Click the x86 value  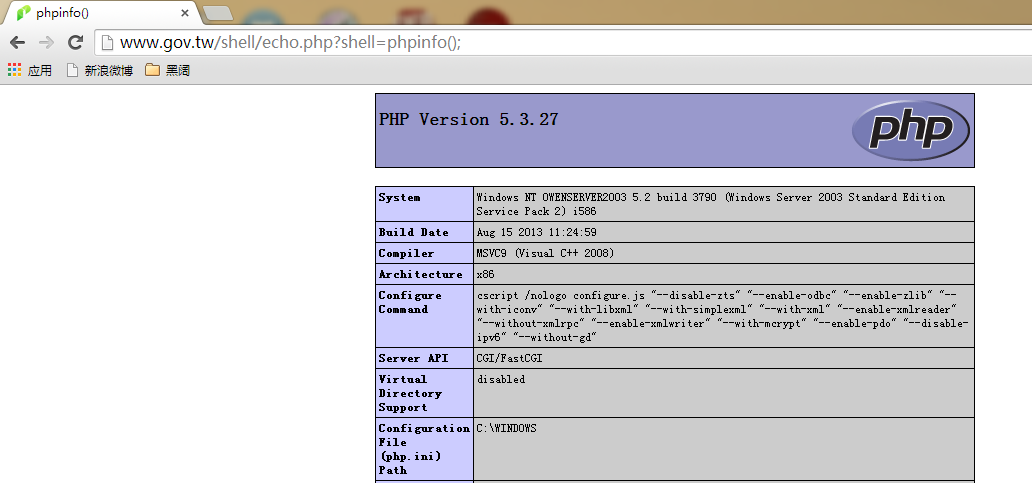486,274
